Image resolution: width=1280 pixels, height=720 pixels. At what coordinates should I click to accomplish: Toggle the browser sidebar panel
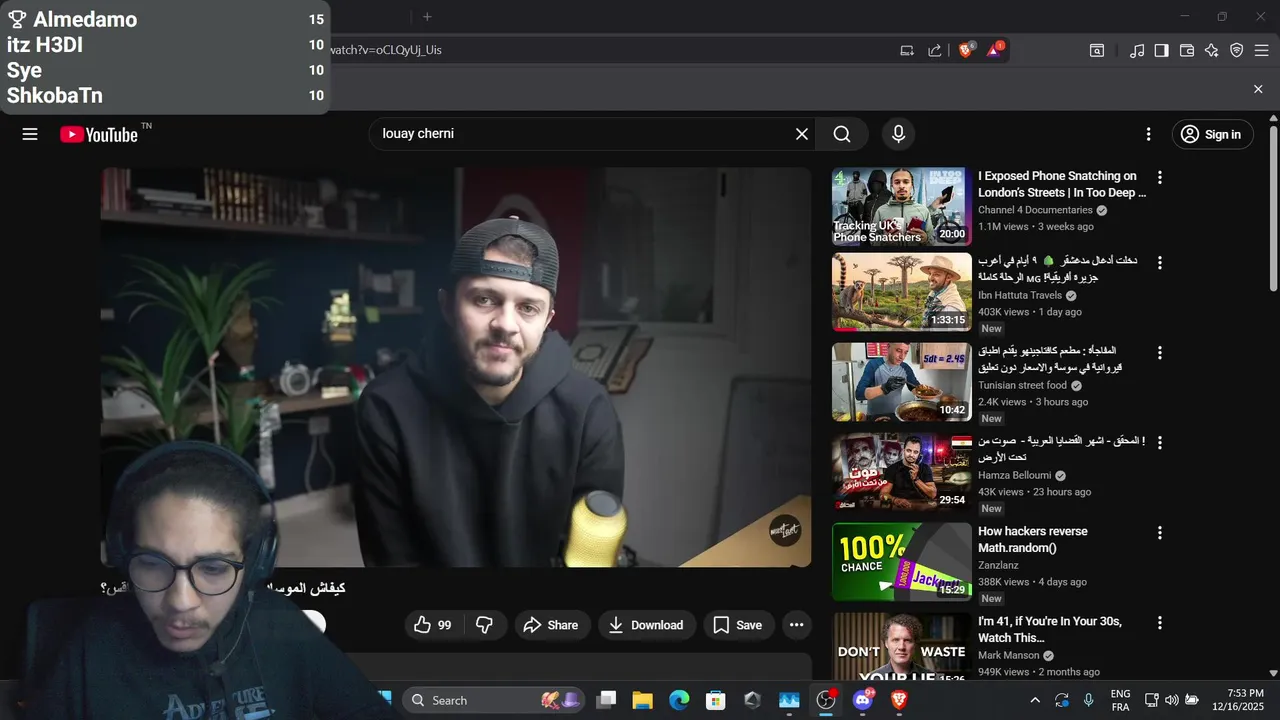(x=1161, y=50)
